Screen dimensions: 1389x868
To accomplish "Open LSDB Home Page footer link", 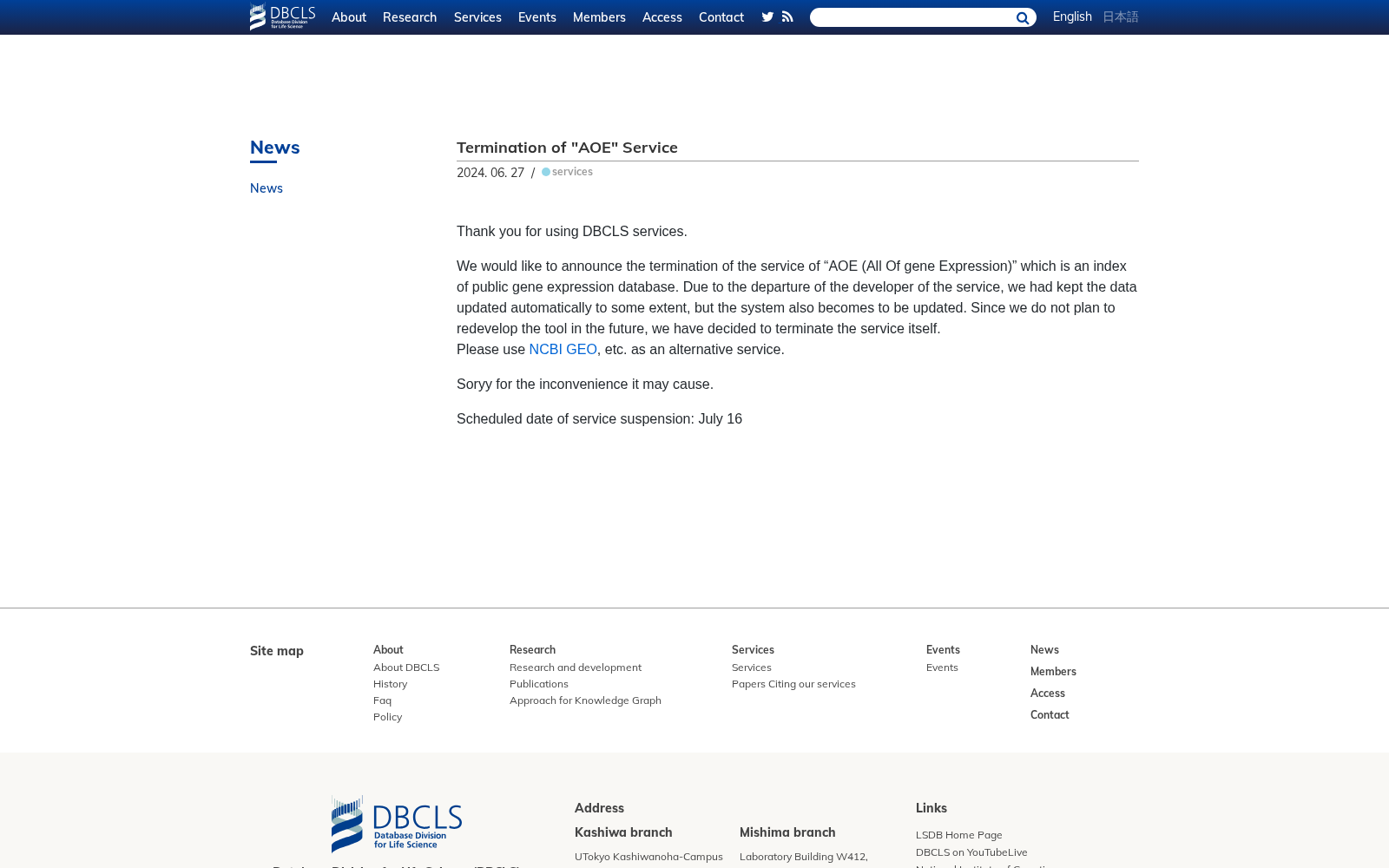I will [959, 835].
